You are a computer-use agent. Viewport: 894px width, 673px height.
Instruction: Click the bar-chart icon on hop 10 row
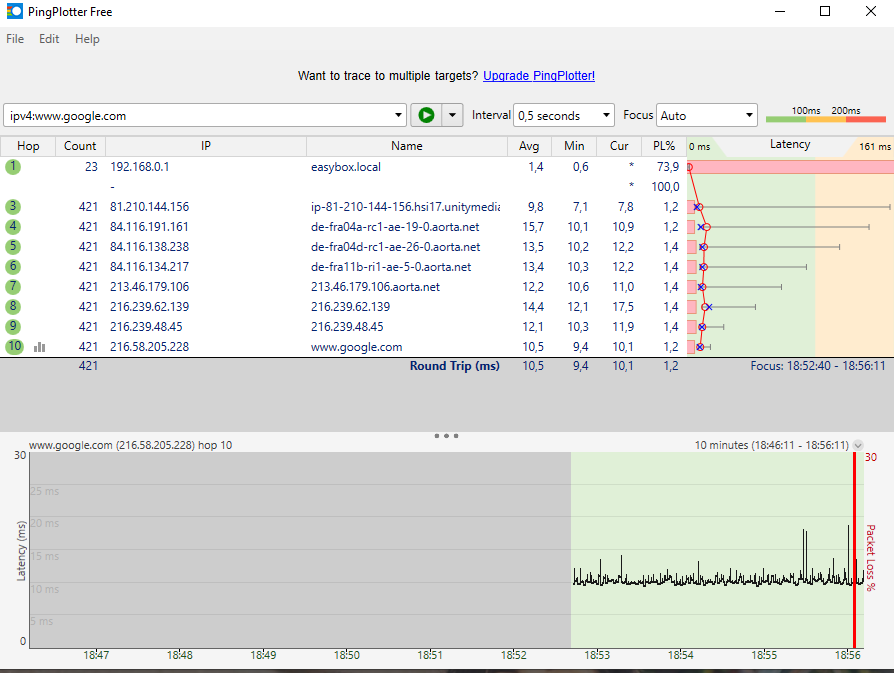pyautogui.click(x=38, y=347)
